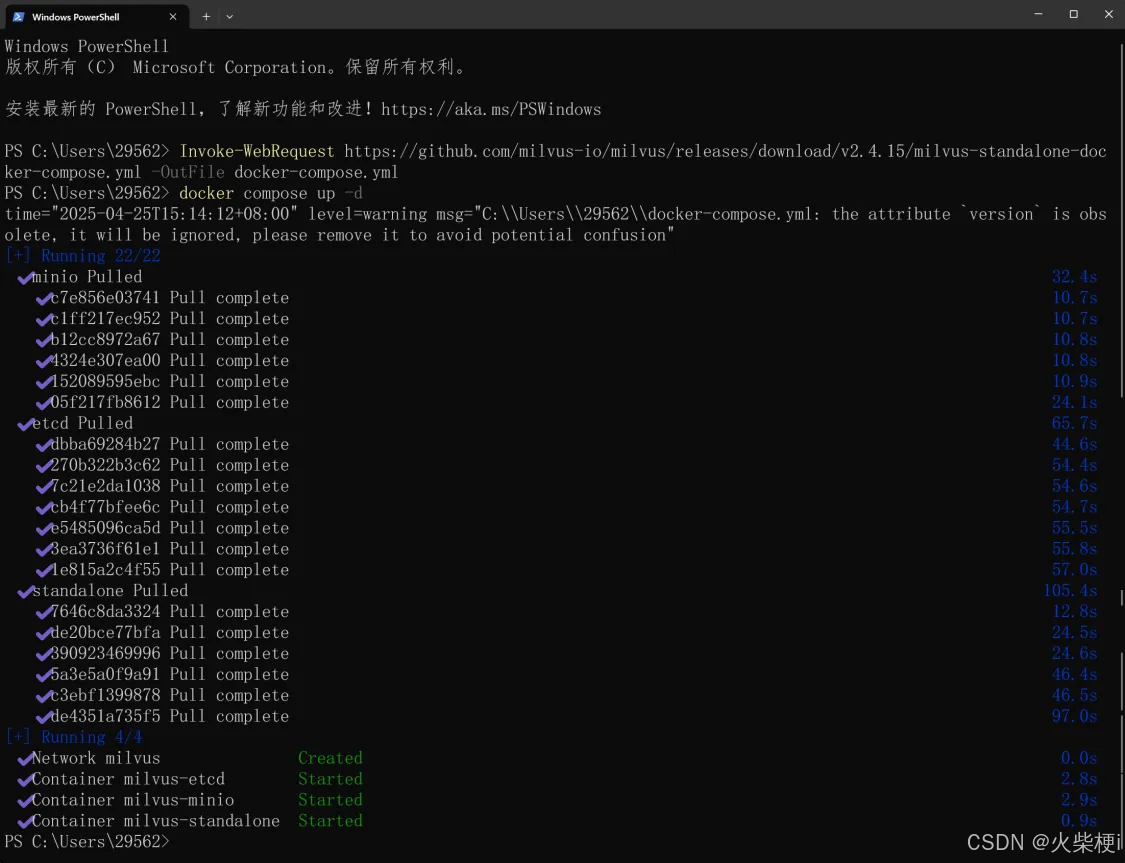Image resolution: width=1125 pixels, height=863 pixels.
Task: Click the 7c21e2da1038 Pull complete line
Action: [x=162, y=486]
